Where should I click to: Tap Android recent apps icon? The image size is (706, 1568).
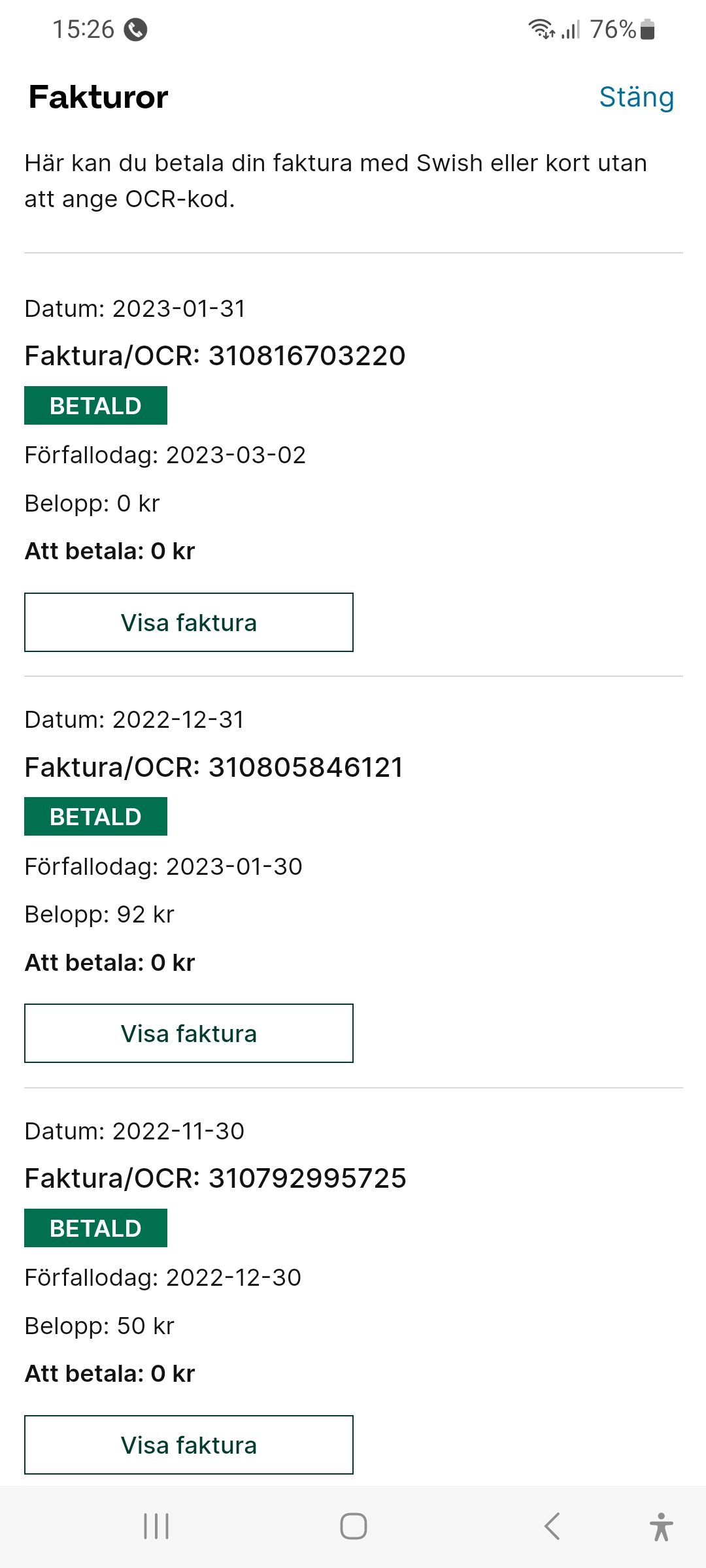pyautogui.click(x=156, y=1526)
